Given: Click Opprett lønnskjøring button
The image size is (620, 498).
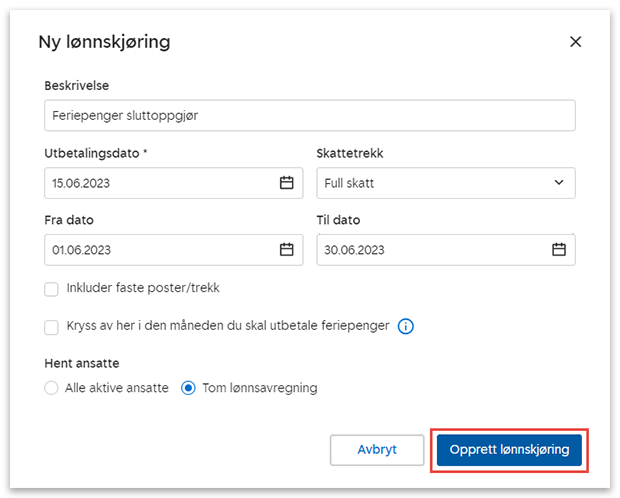Looking at the screenshot, I should coord(509,450).
